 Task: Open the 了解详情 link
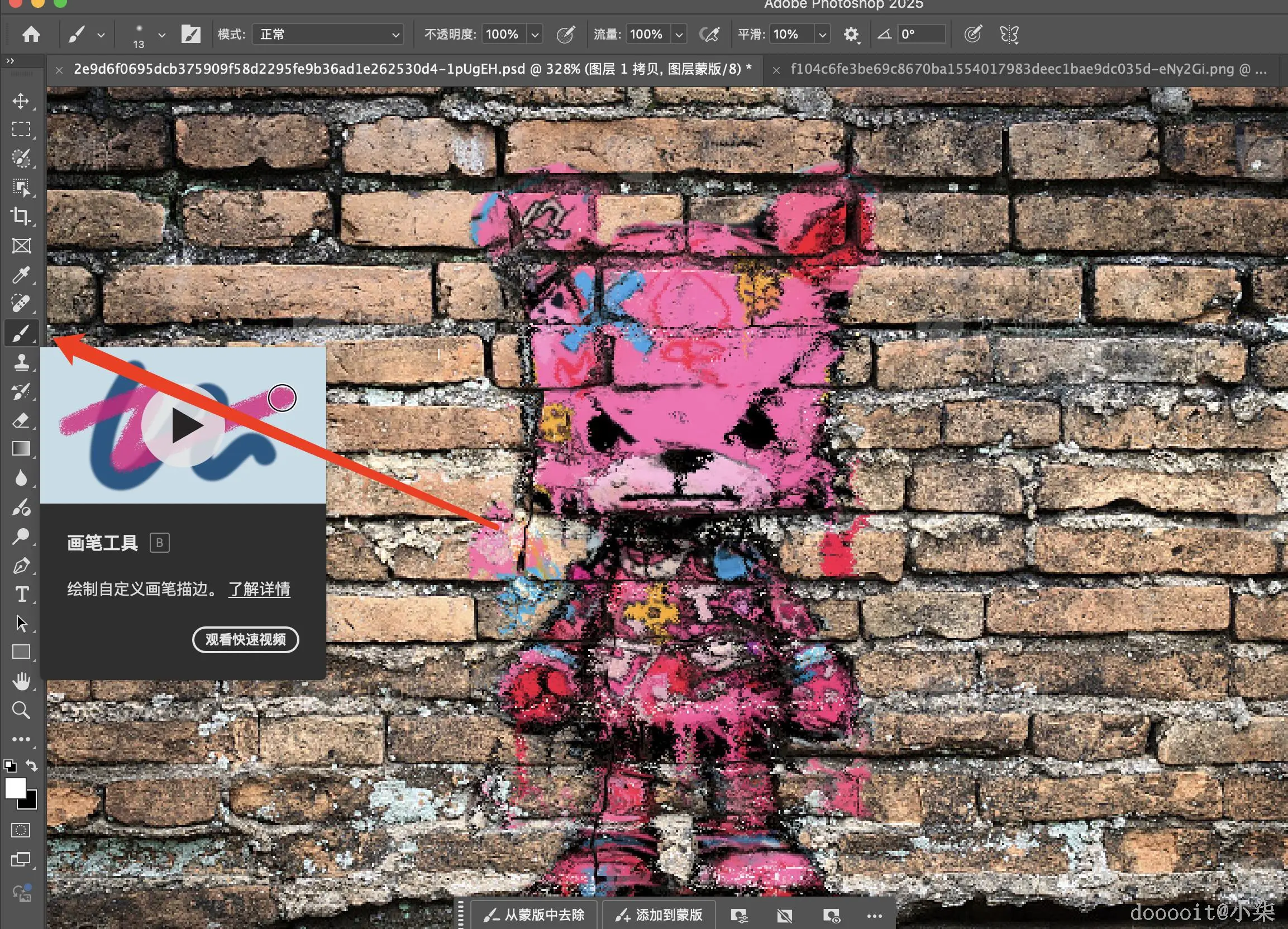259,589
